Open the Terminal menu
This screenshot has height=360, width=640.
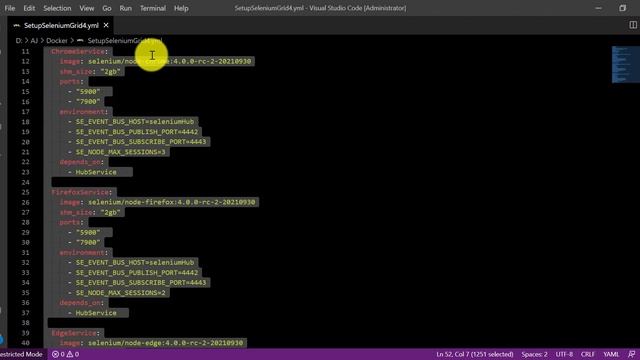pyautogui.click(x=153, y=8)
